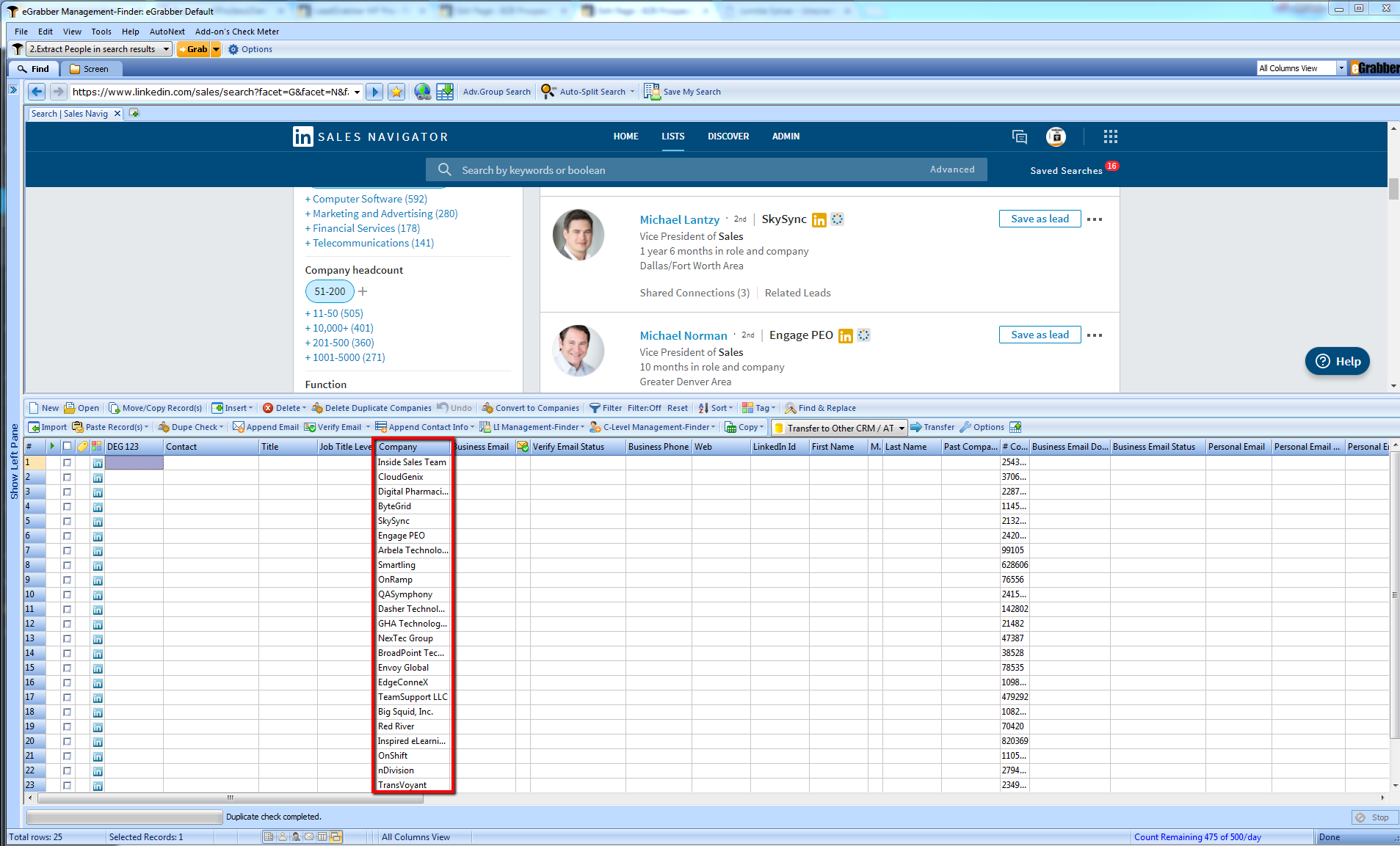Click Delete Duplicate Companies tool
The width and height of the screenshot is (1400, 846).
(x=371, y=408)
